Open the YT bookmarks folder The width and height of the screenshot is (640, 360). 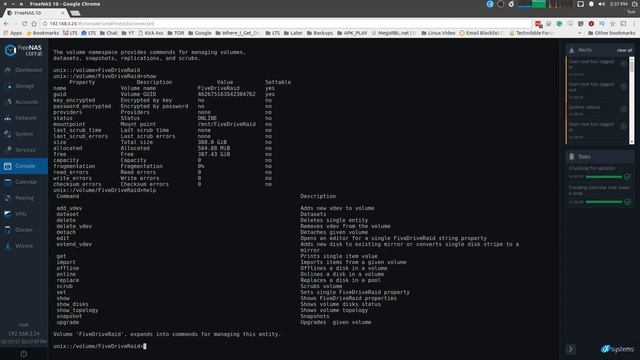coord(128,33)
